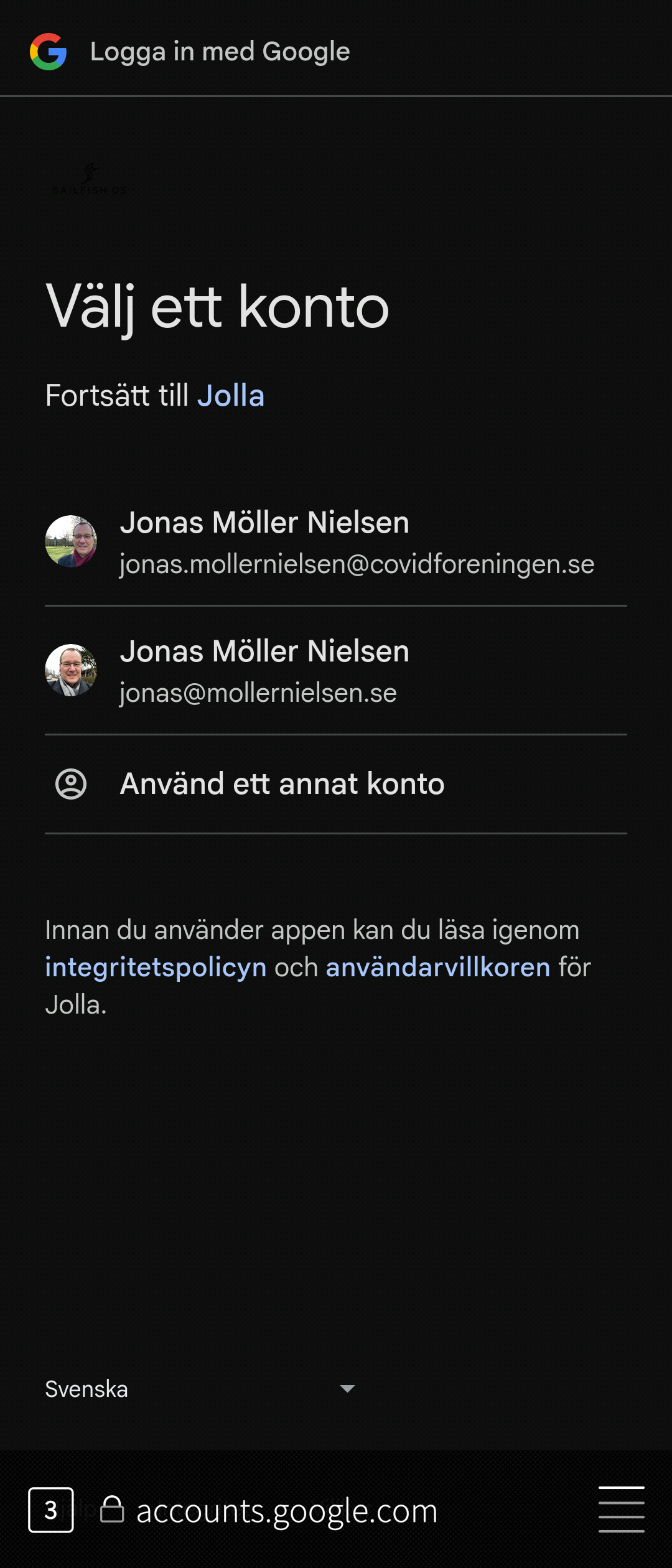Click the Sailfish OS app logo
The width and height of the screenshot is (672, 1568).
(x=90, y=179)
